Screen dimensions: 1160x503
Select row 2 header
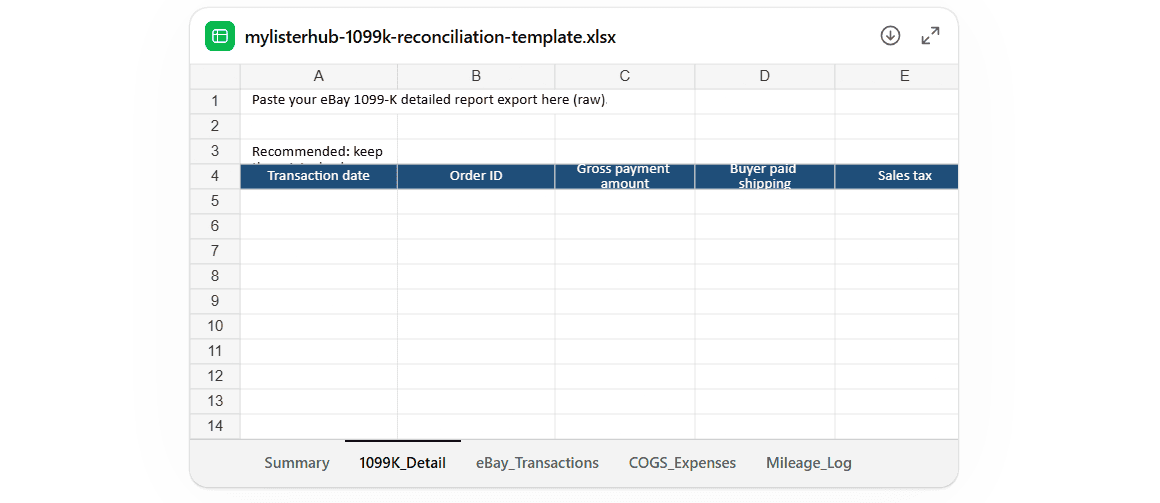(215, 126)
